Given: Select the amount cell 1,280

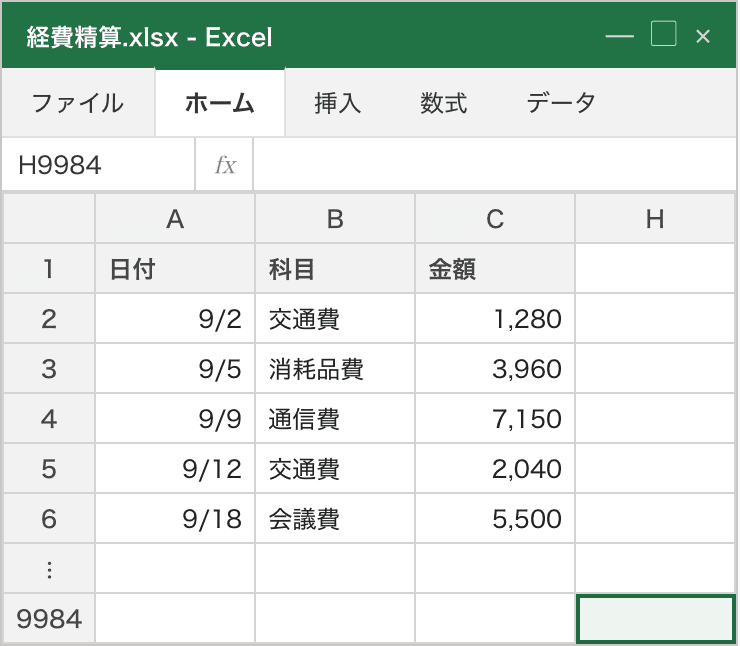Looking at the screenshot, I should 495,319.
